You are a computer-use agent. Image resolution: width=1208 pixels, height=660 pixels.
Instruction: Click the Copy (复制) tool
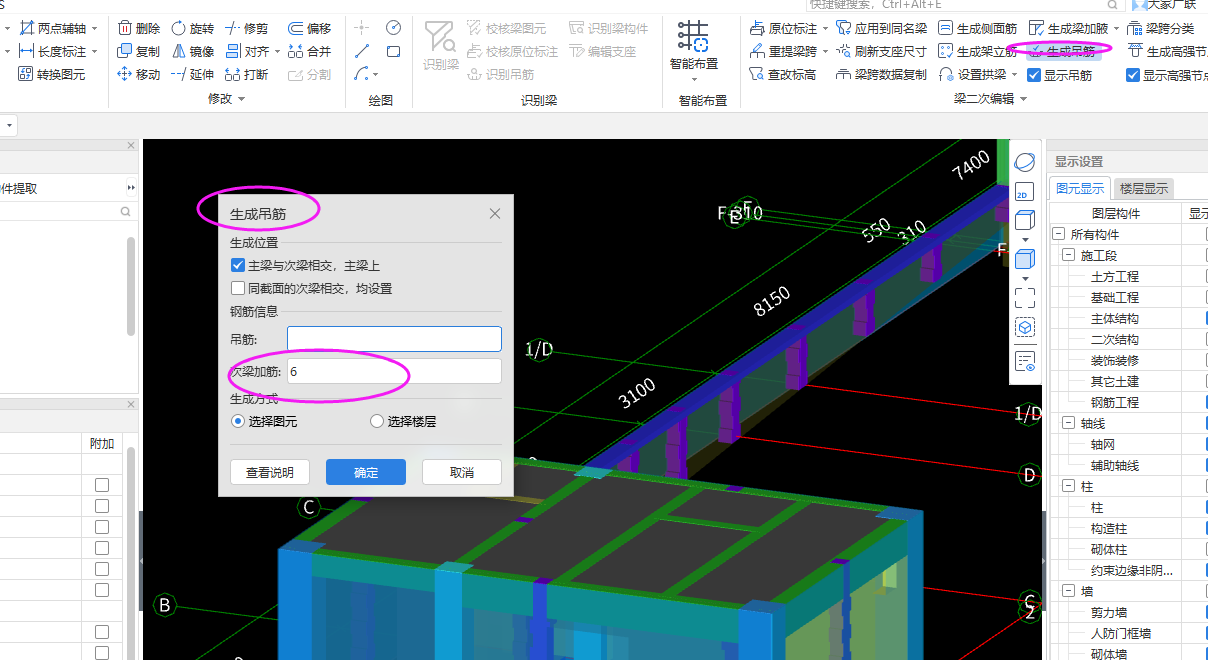(x=138, y=51)
